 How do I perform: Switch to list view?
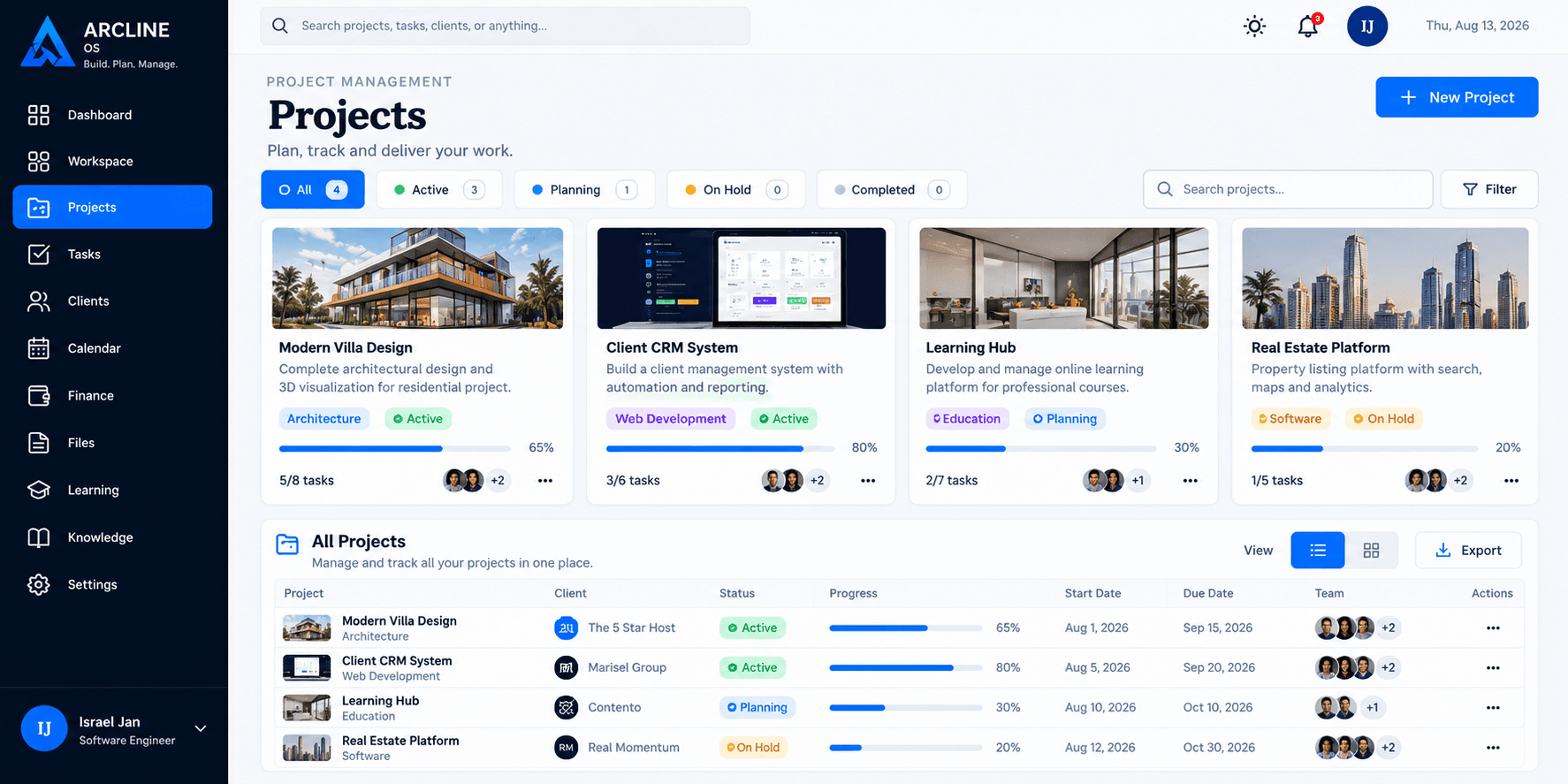tap(1318, 551)
